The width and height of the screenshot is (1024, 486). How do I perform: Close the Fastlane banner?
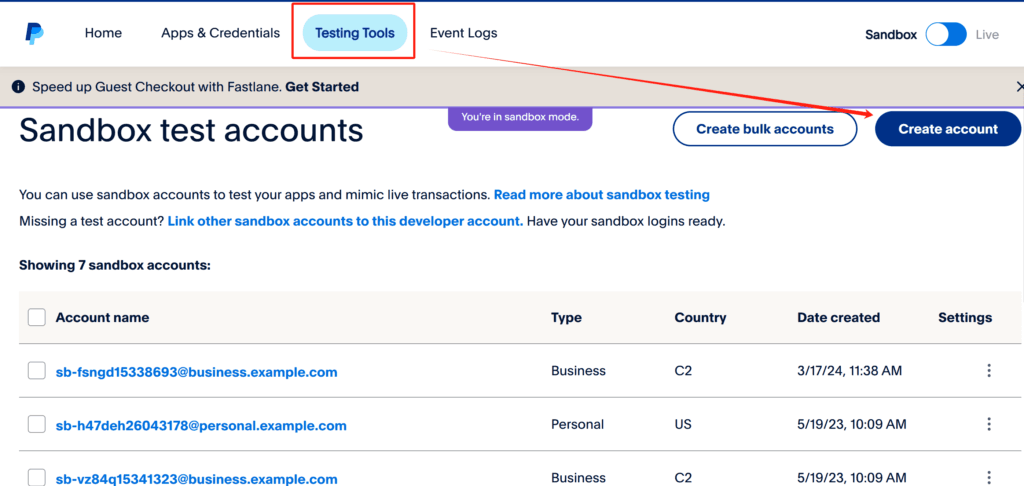1020,86
